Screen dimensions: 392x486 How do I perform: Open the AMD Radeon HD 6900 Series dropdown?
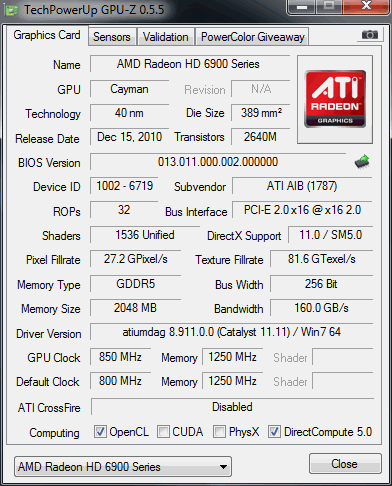tap(123, 467)
